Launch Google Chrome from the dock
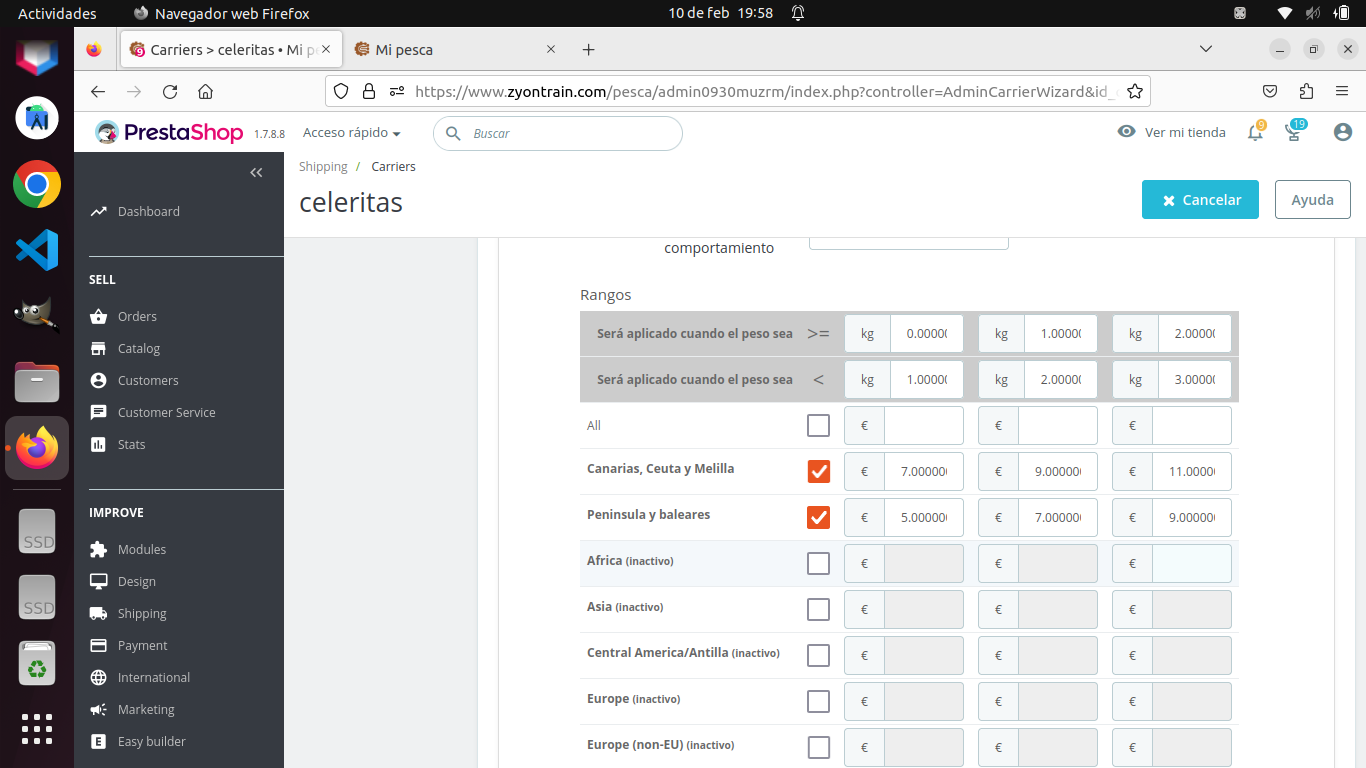Image resolution: width=1366 pixels, height=768 pixels. [37, 184]
